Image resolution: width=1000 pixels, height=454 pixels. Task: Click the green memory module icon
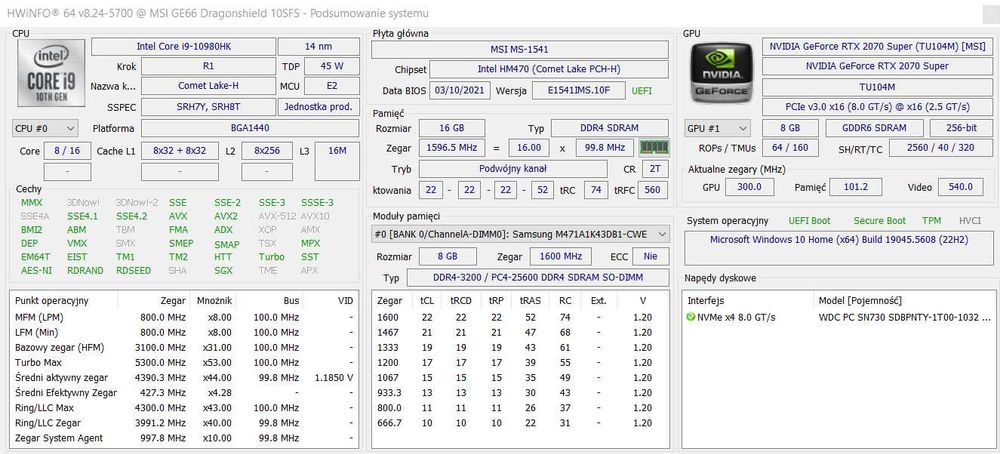(654, 147)
